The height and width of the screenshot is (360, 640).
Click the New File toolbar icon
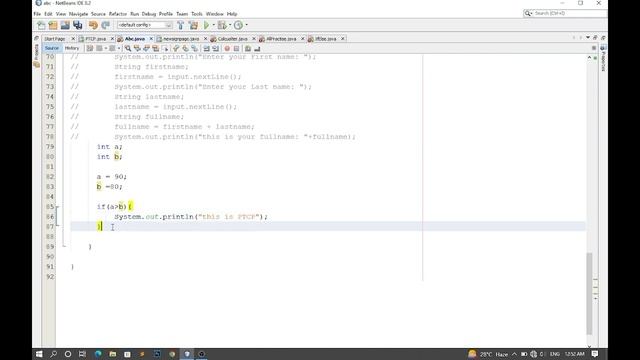coord(41,25)
